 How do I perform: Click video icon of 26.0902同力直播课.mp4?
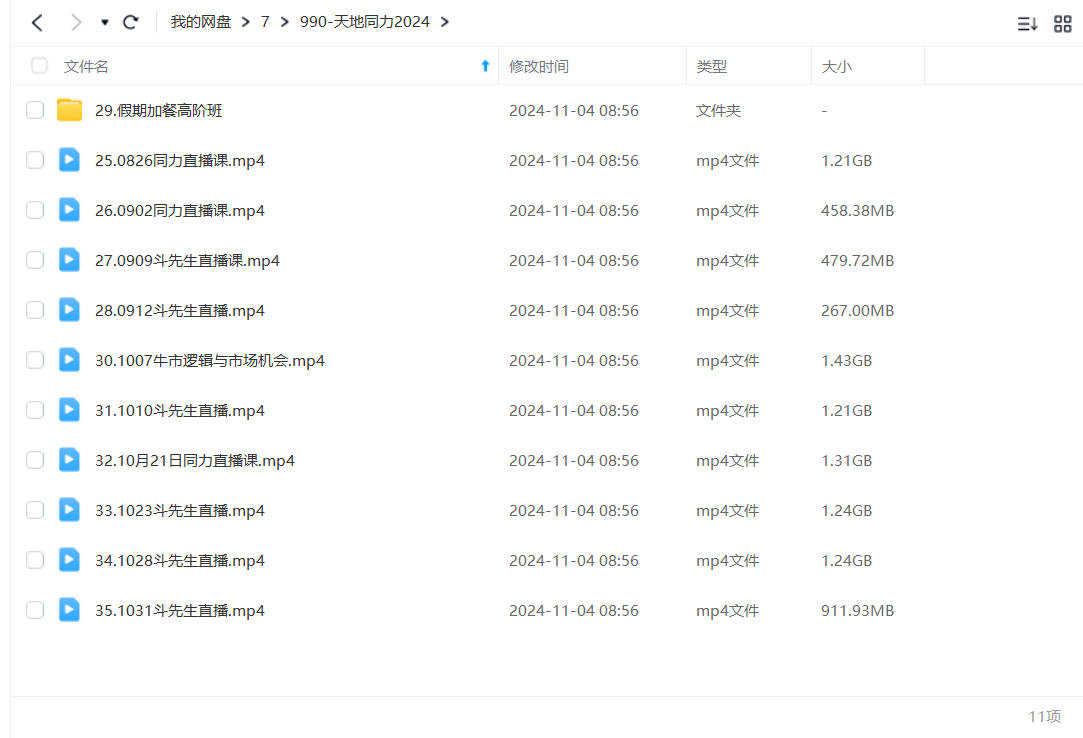pos(69,209)
